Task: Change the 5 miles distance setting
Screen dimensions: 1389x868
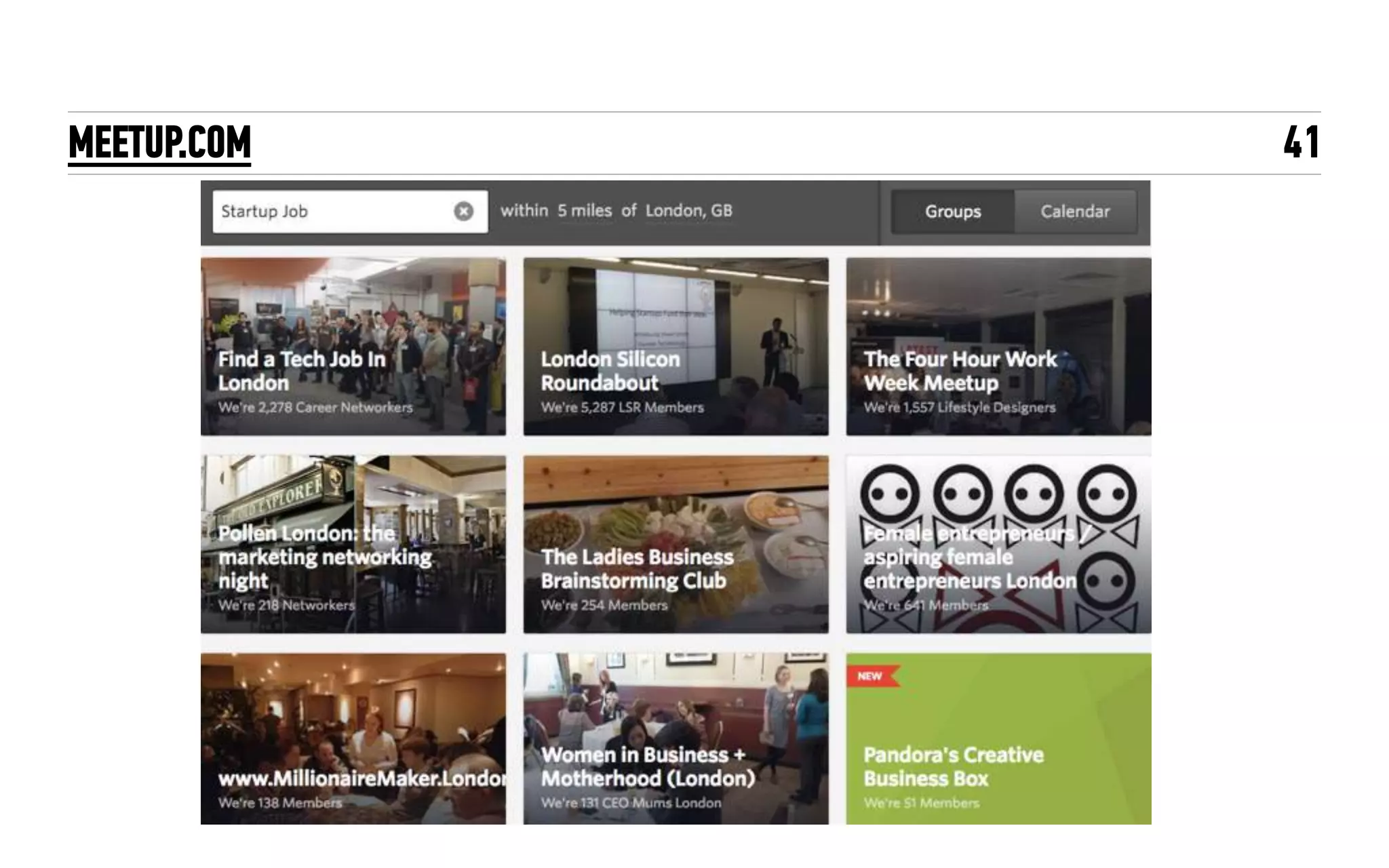Action: (584, 211)
